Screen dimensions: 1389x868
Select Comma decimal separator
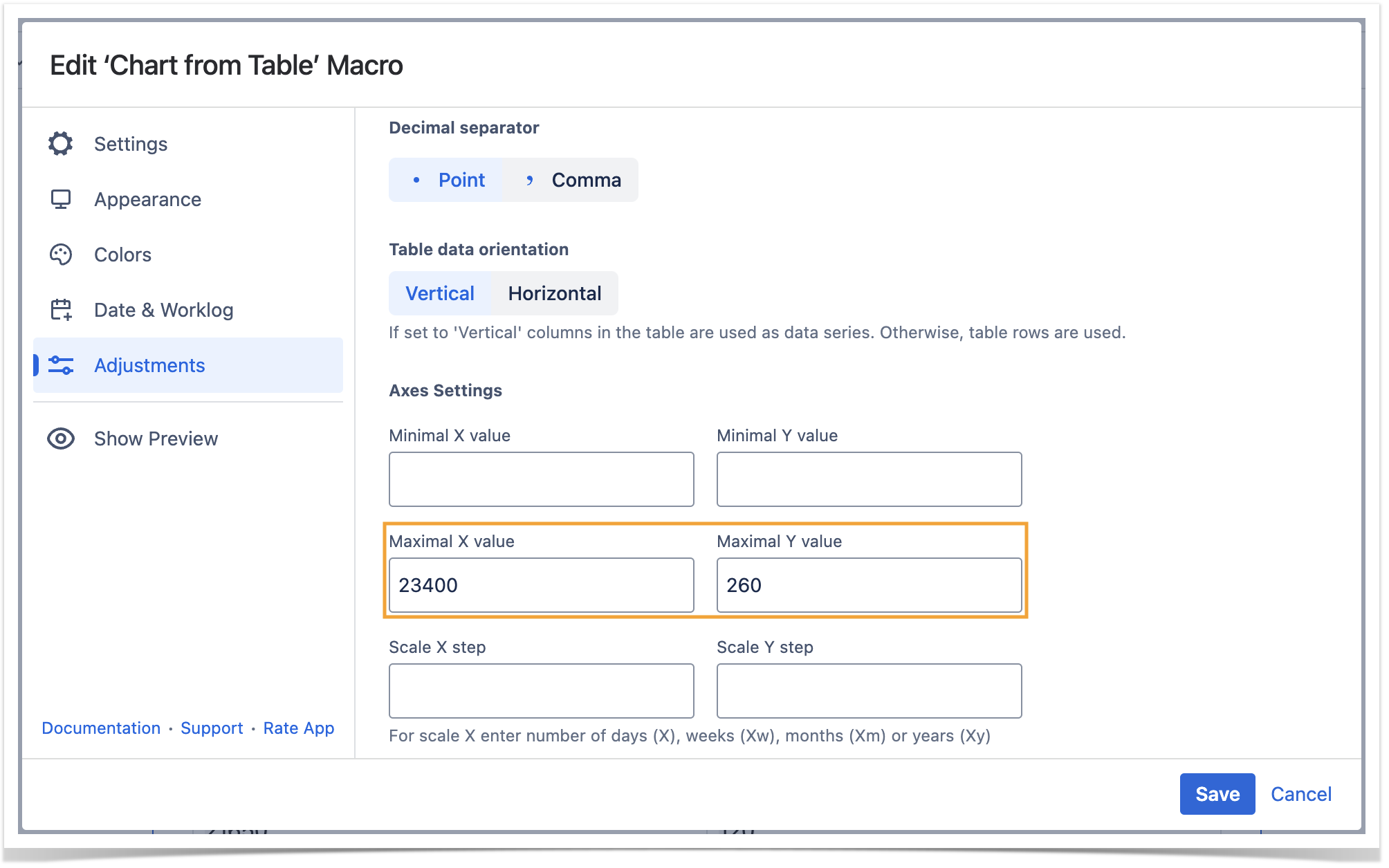(571, 180)
